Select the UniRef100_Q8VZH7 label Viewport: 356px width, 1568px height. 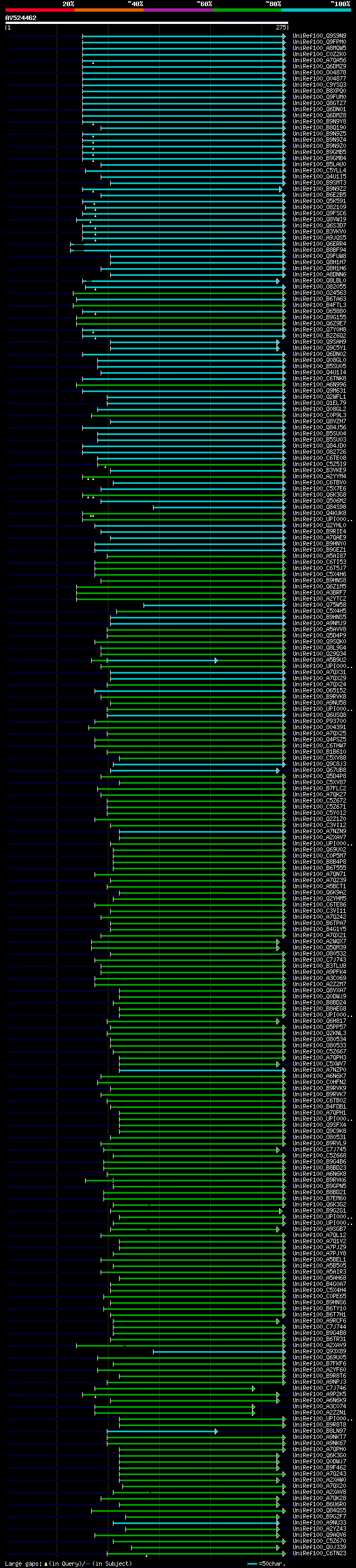(319, 421)
